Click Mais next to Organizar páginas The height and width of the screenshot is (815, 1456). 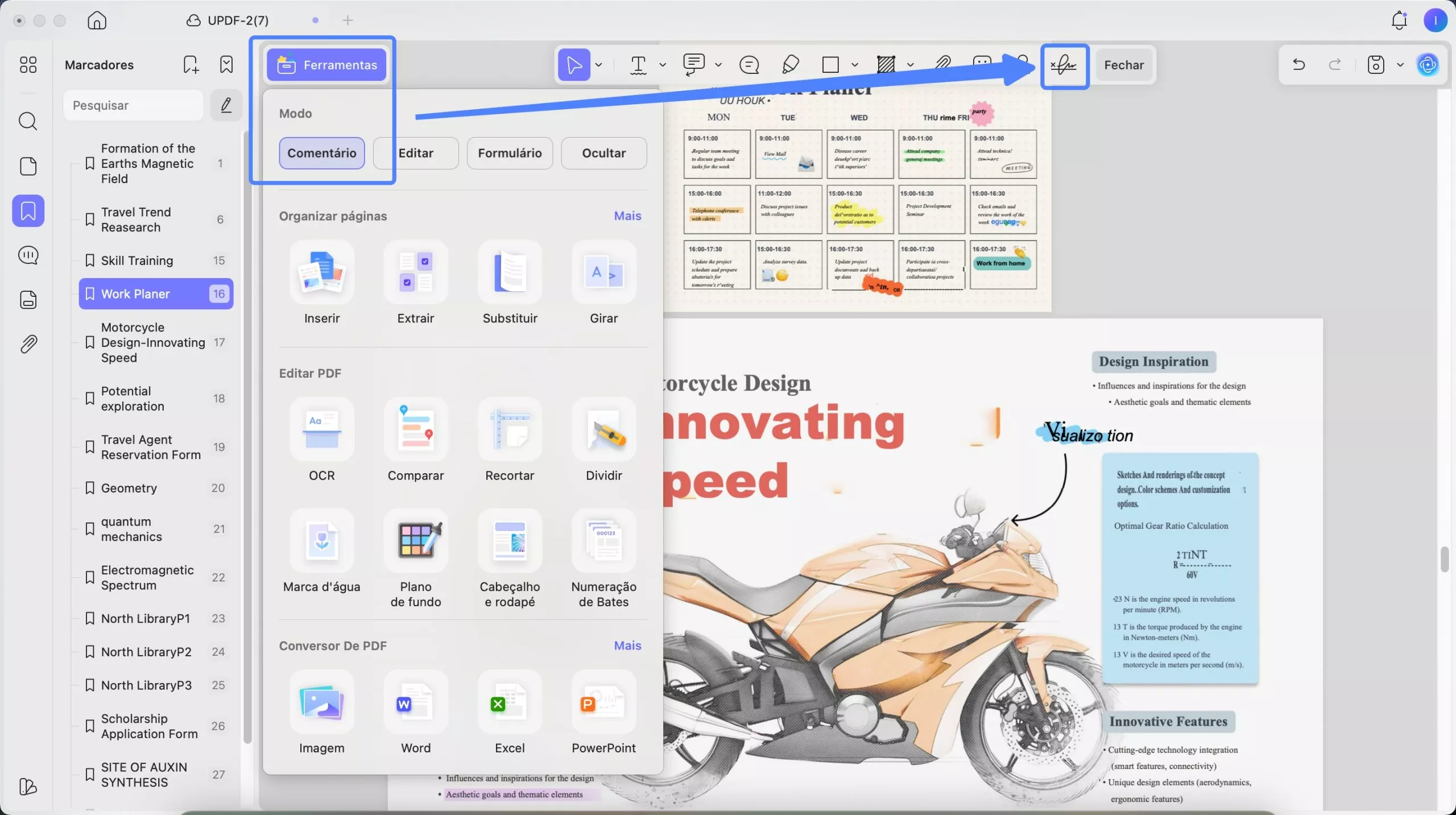click(x=627, y=216)
